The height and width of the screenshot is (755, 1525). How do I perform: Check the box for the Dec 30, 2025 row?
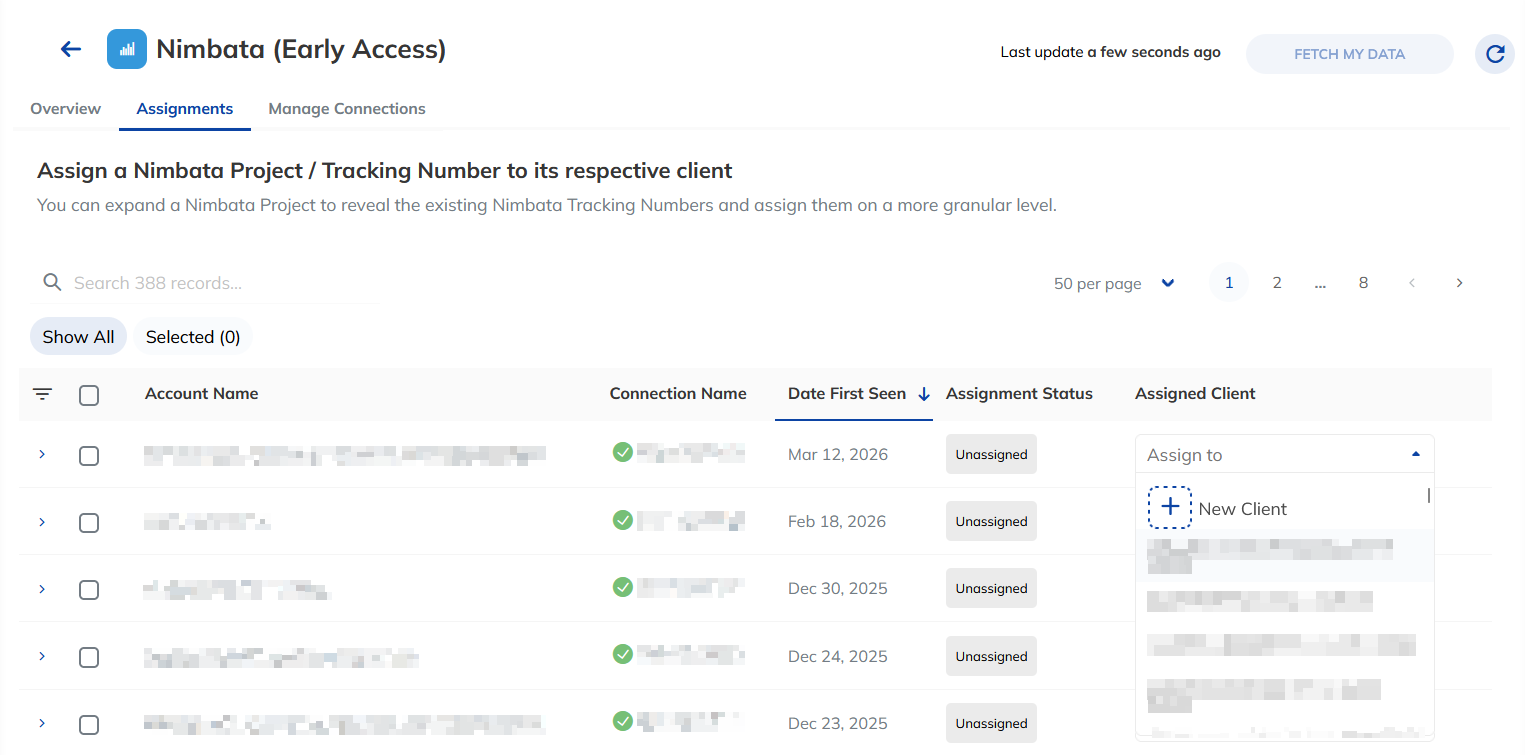click(89, 590)
